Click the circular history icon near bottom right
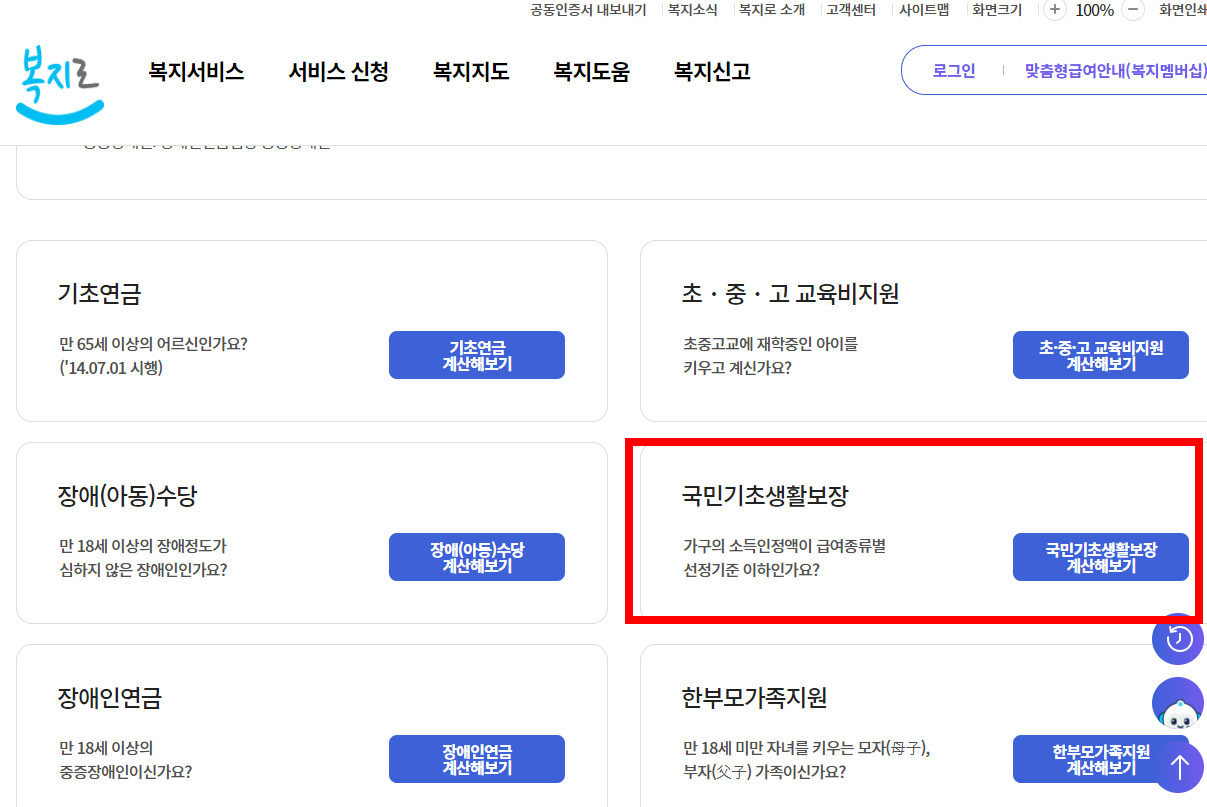Image resolution: width=1207 pixels, height=807 pixels. (x=1178, y=639)
